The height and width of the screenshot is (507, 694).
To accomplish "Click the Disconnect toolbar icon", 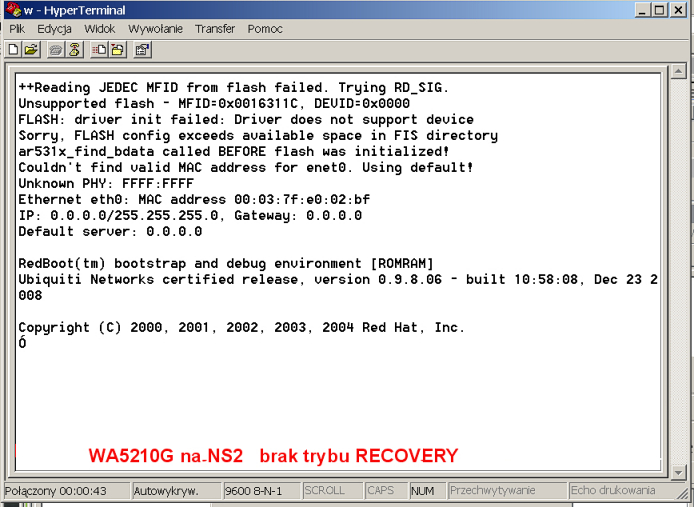I will click(74, 50).
